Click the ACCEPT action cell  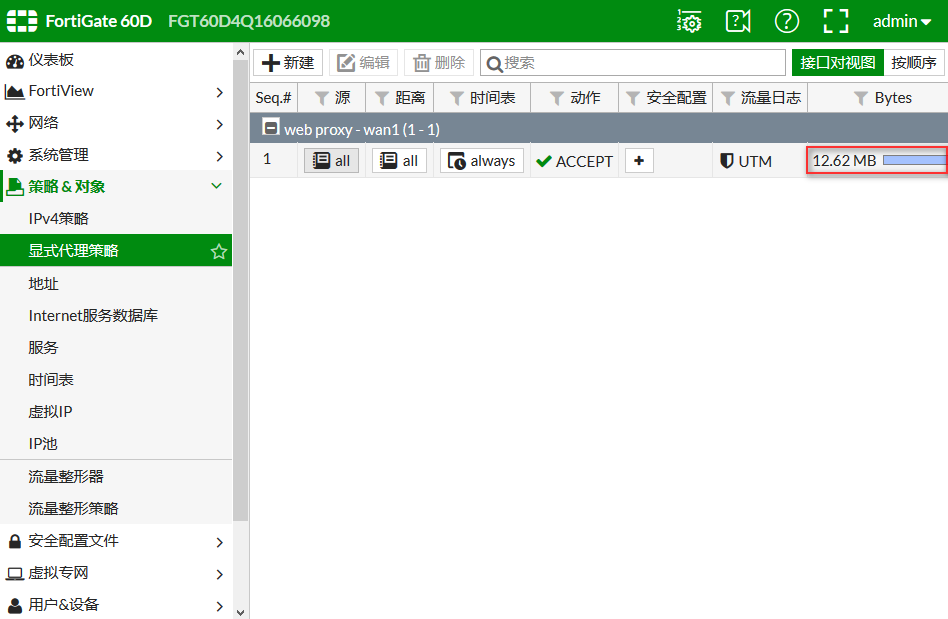tap(574, 161)
